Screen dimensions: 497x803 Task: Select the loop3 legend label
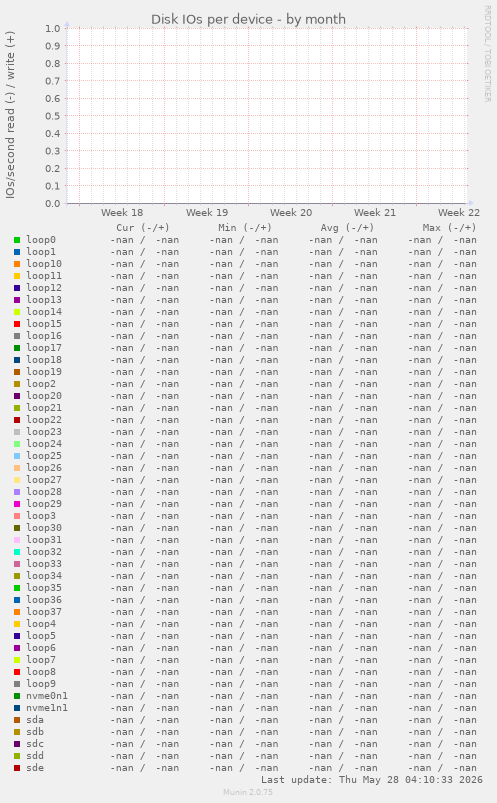click(x=41, y=516)
